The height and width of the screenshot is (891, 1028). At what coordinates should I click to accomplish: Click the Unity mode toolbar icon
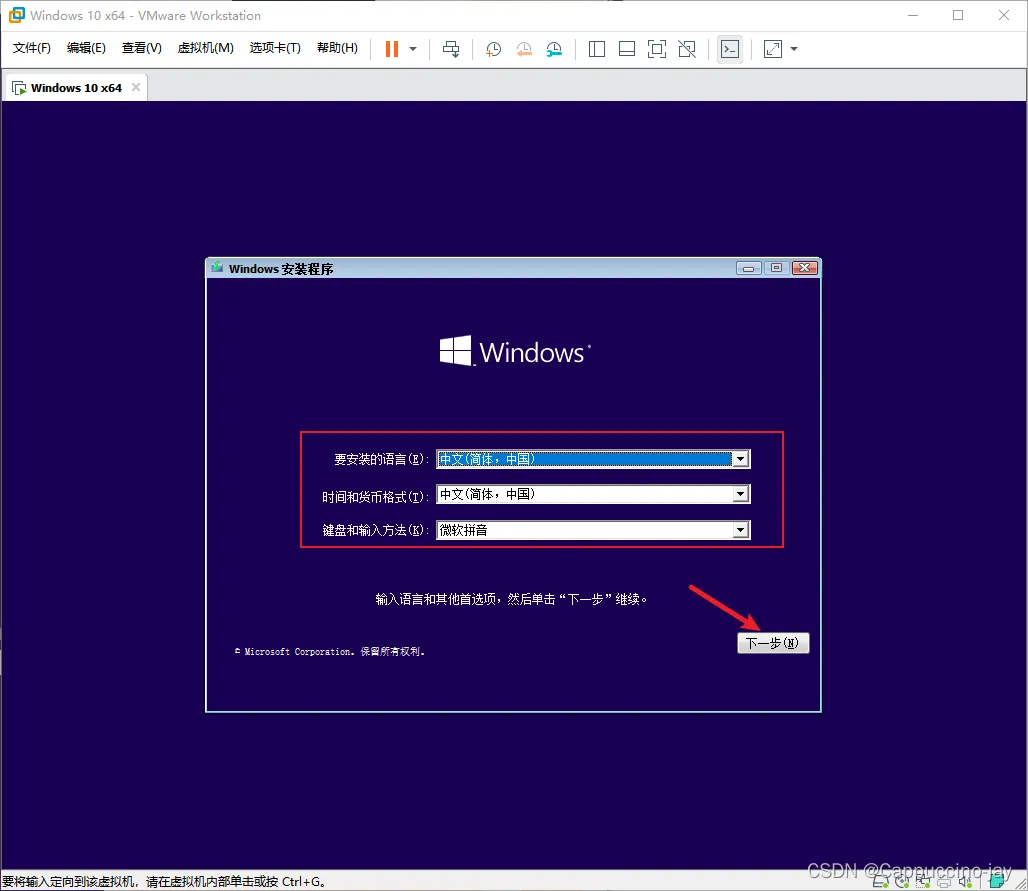click(x=687, y=49)
